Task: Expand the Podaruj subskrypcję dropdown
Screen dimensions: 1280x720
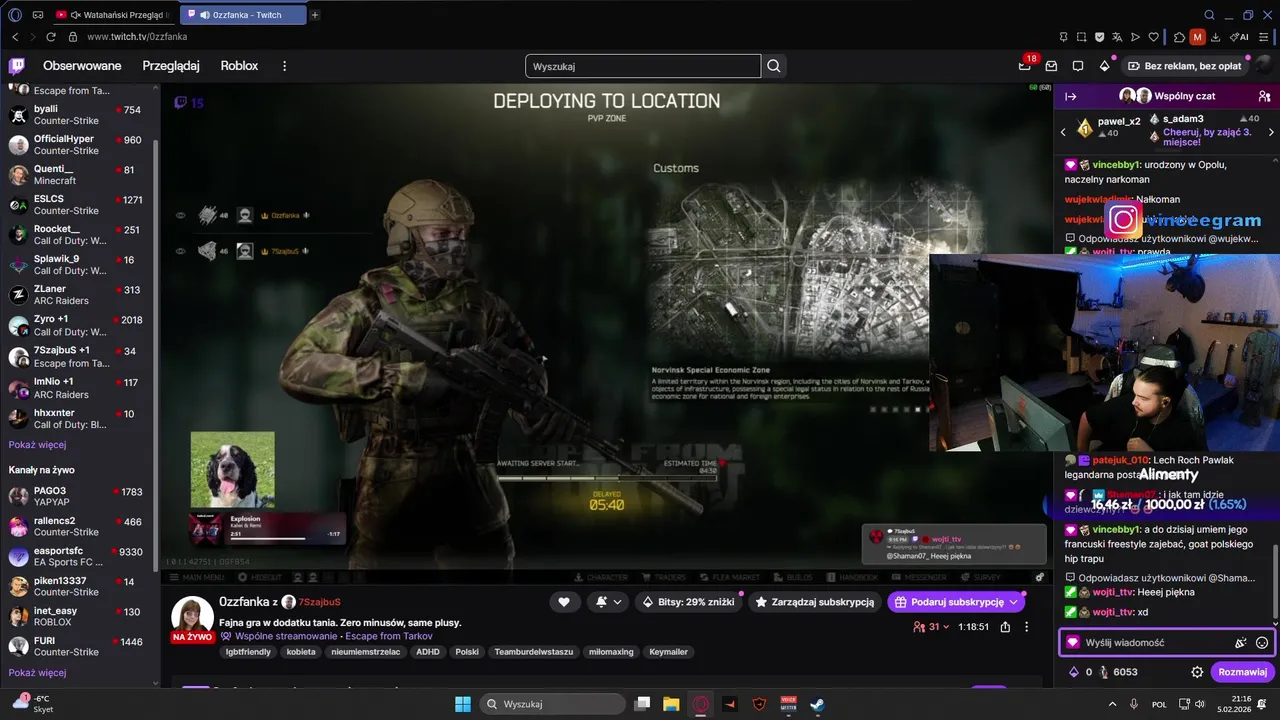Action: click(1014, 602)
